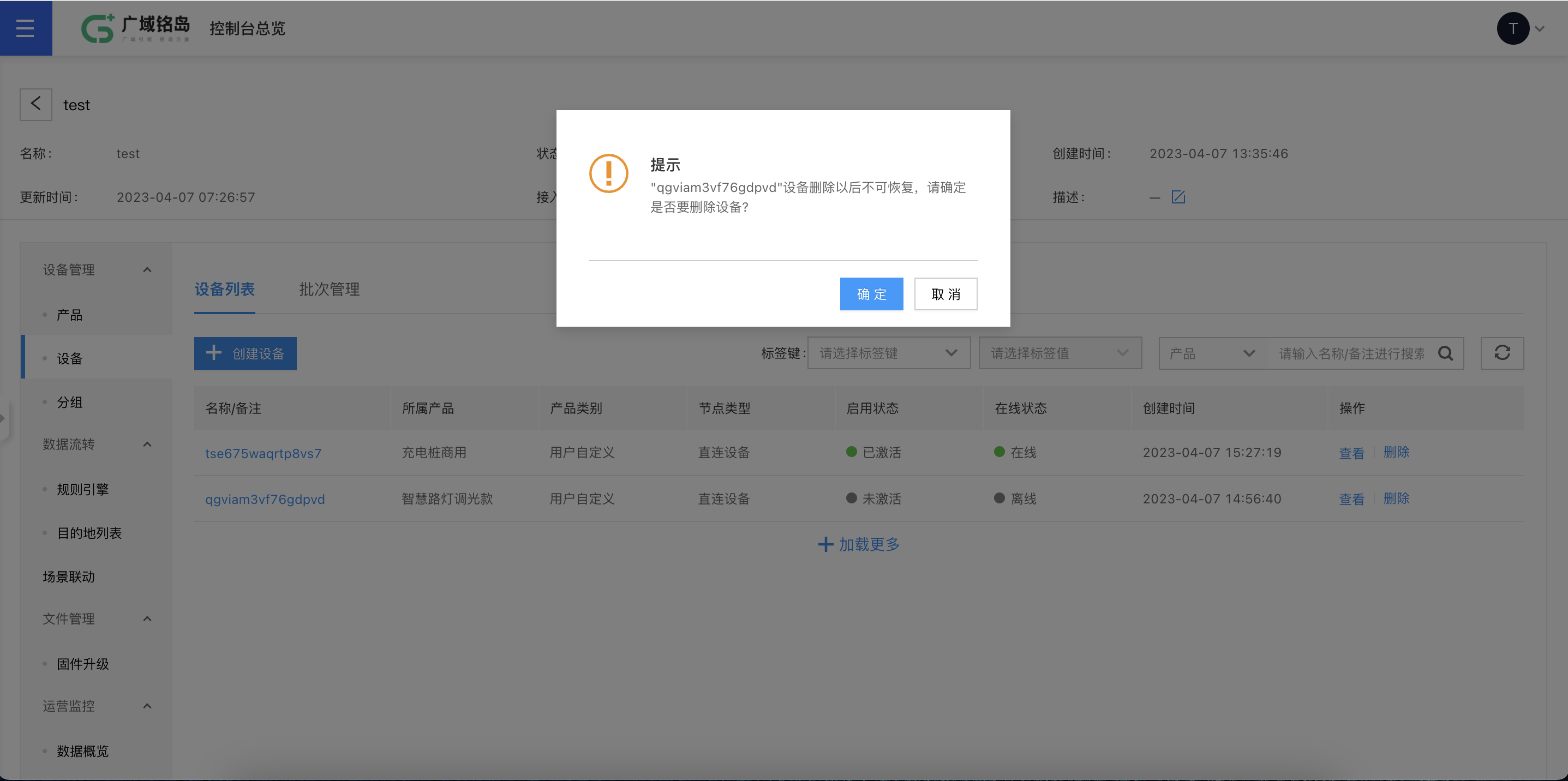The height and width of the screenshot is (781, 1568).
Task: Open 场景联动 sidebar item
Action: [69, 576]
